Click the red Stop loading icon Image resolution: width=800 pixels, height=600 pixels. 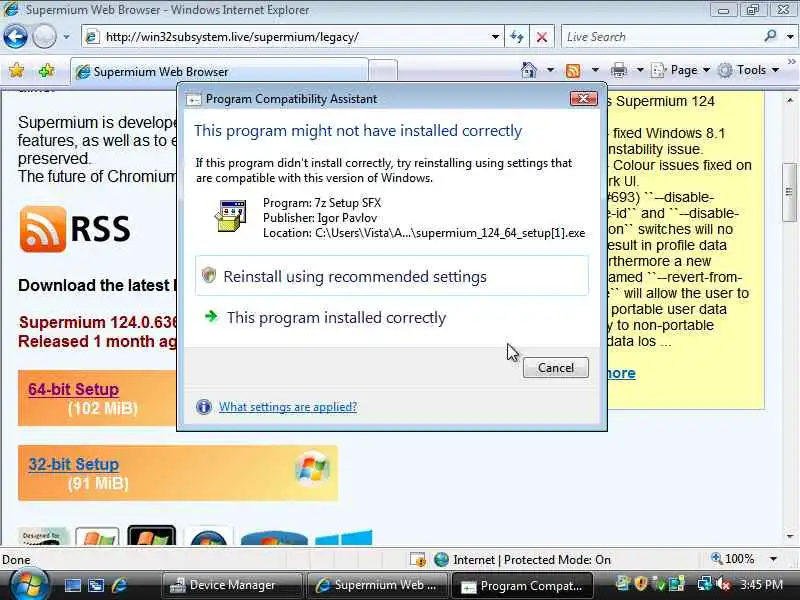point(542,37)
